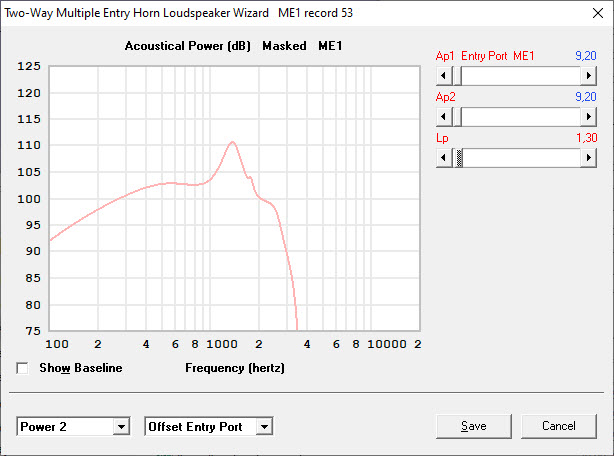Click the Lp label
The width and height of the screenshot is (614, 456).
(x=442, y=138)
